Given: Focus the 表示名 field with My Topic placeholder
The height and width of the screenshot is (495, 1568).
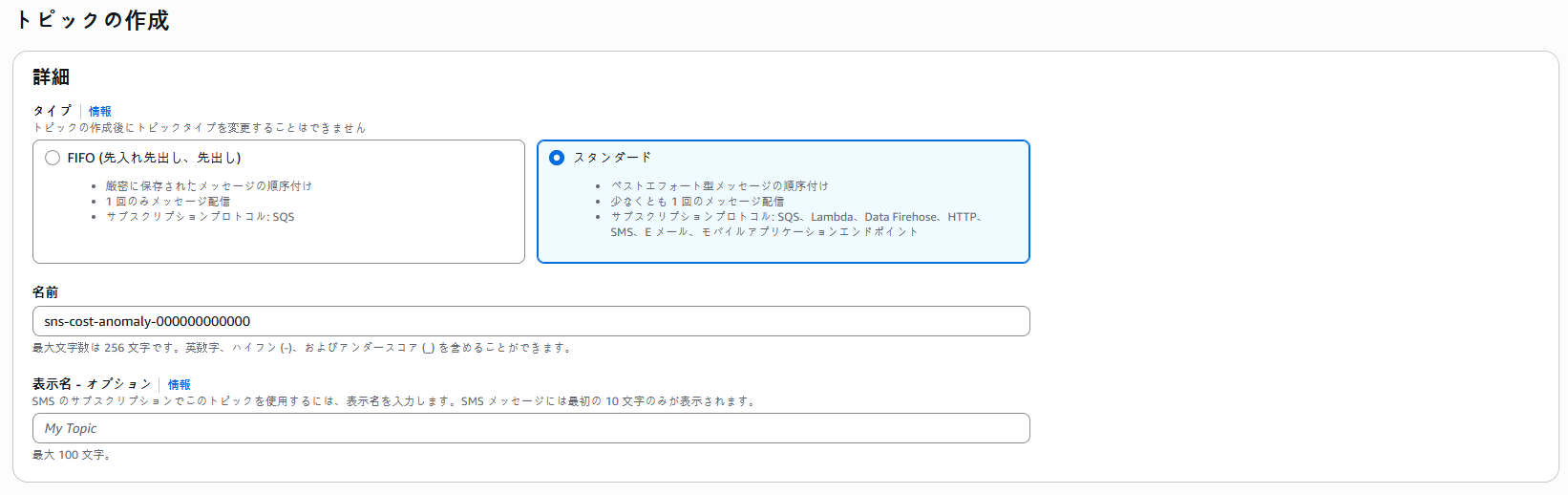Looking at the screenshot, I should 531,428.
